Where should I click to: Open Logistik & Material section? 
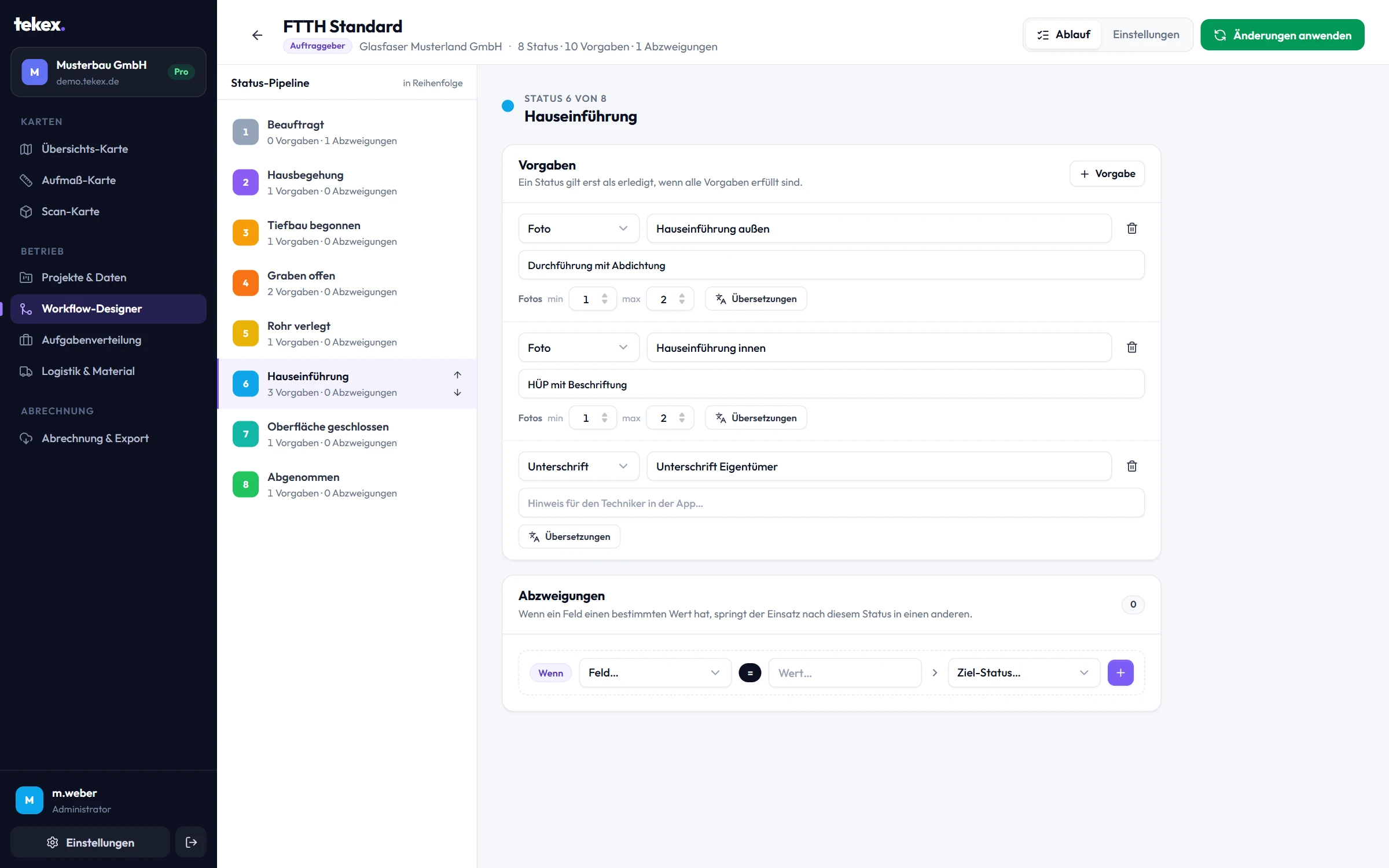(x=108, y=371)
